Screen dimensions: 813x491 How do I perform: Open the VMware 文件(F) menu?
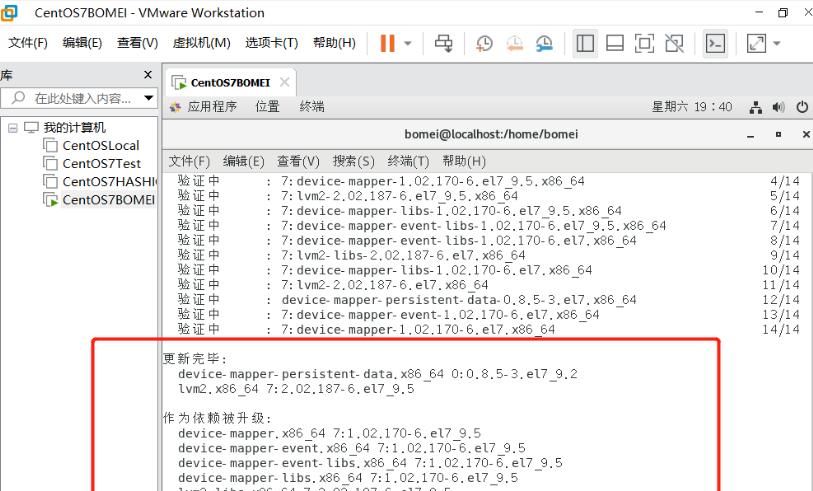(x=27, y=43)
